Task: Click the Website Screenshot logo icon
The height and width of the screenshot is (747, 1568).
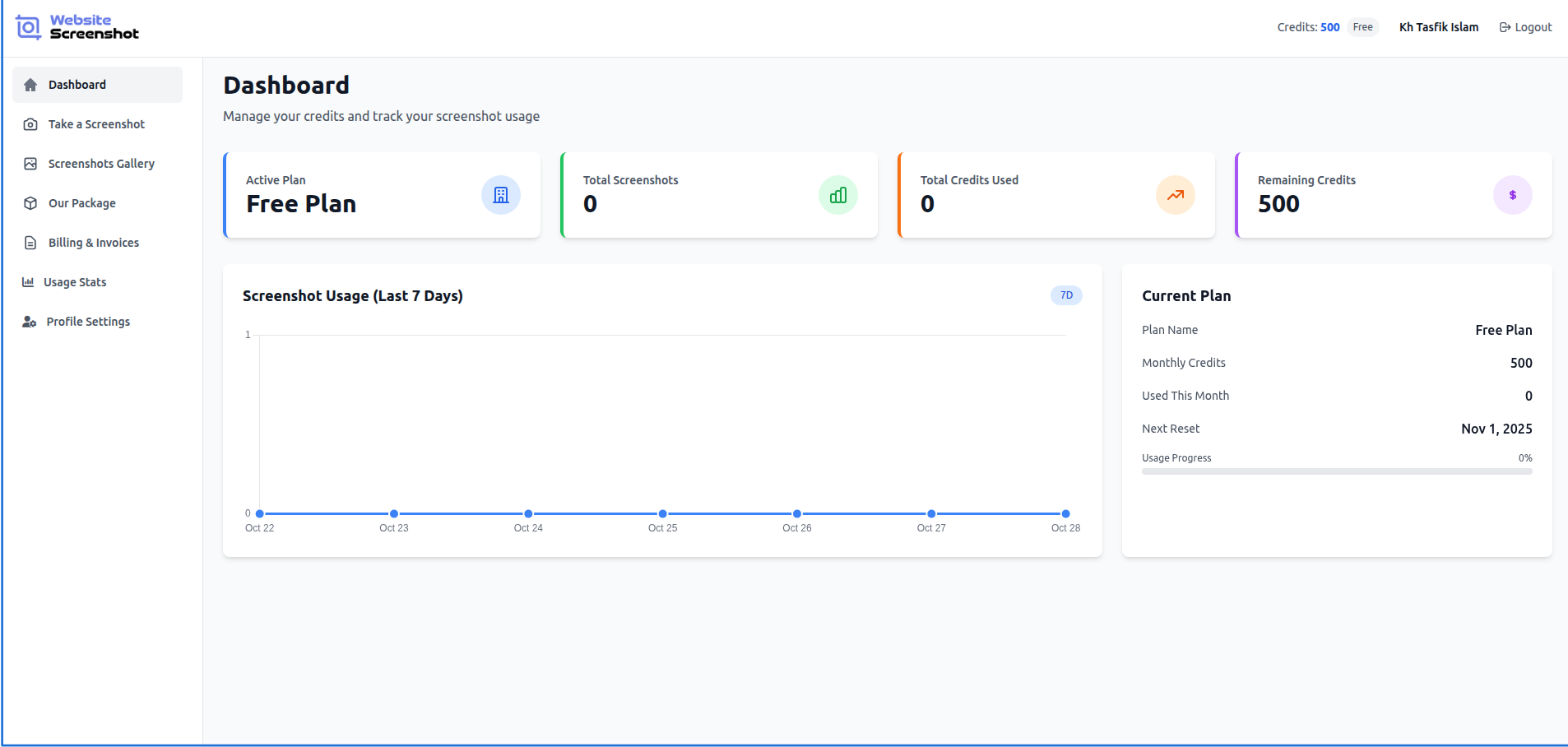Action: click(29, 27)
